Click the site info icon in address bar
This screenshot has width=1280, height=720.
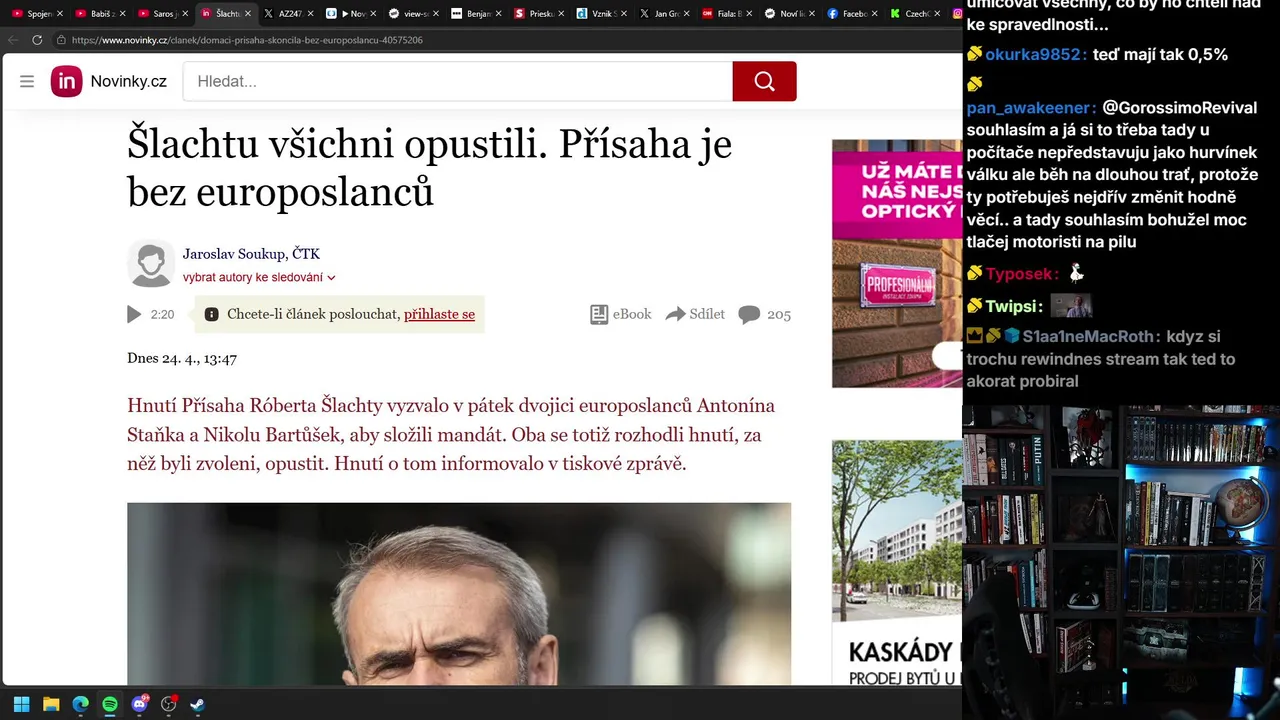point(61,40)
